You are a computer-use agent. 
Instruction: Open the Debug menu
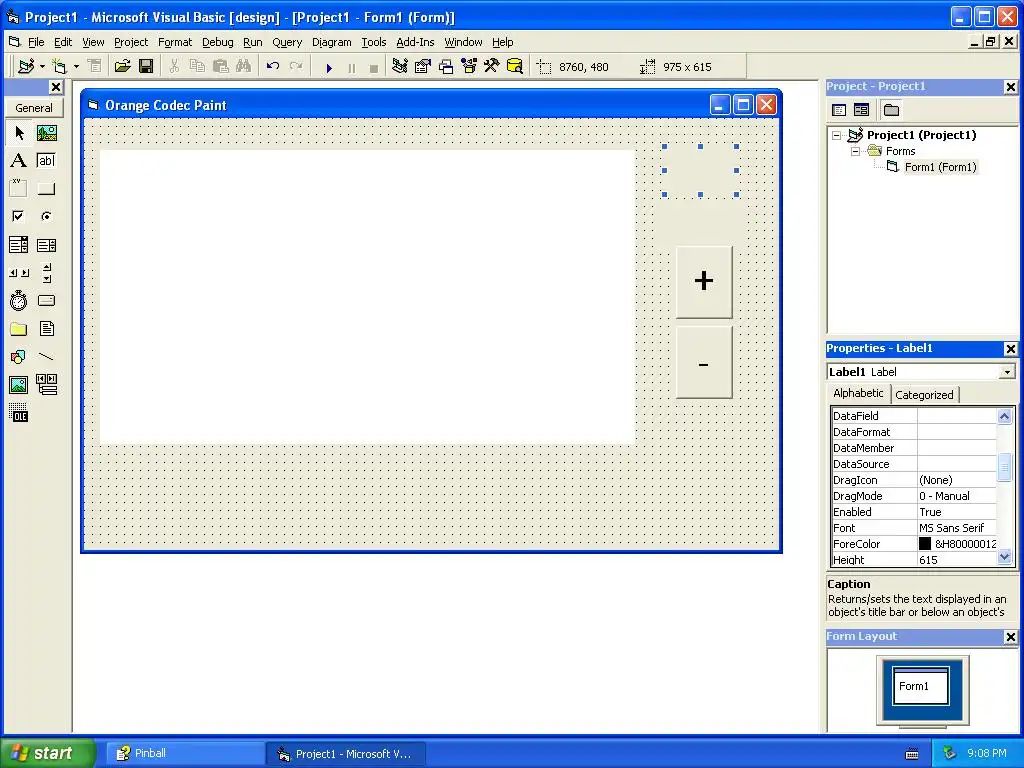click(x=217, y=42)
